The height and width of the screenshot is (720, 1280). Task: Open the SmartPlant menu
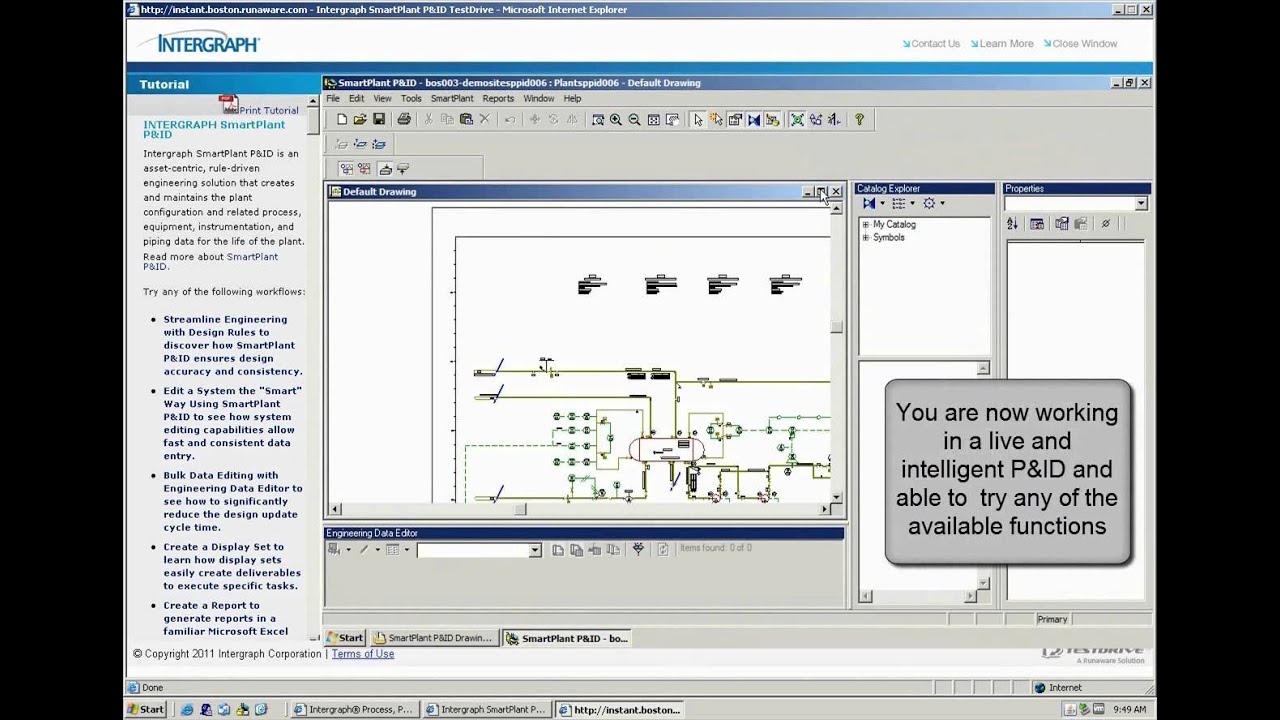(452, 99)
